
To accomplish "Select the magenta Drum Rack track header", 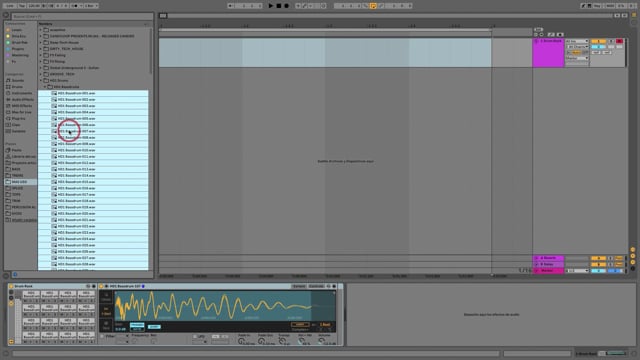I will click(548, 53).
